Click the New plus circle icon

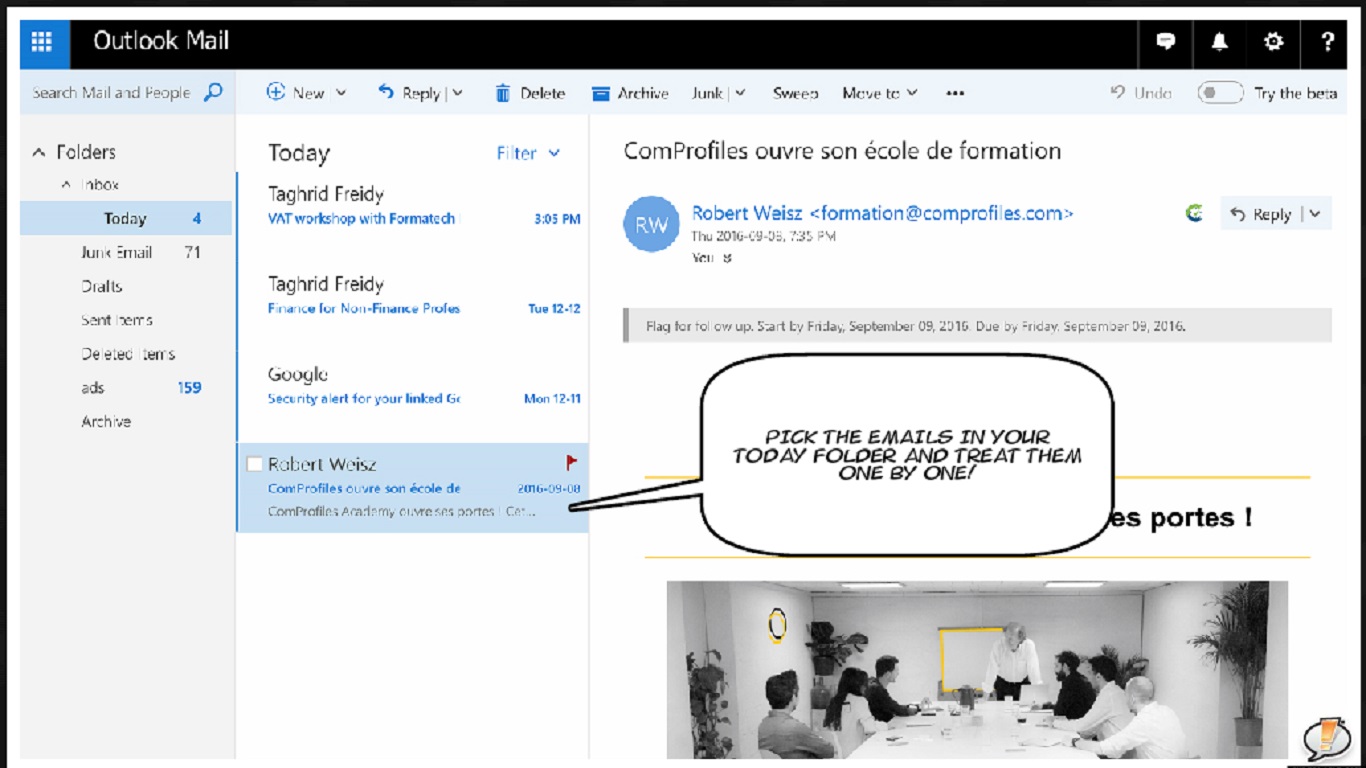(276, 92)
